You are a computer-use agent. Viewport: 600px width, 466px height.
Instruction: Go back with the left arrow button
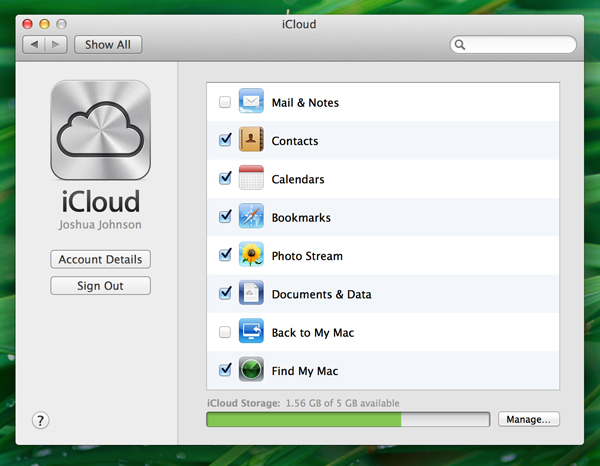[x=34, y=44]
